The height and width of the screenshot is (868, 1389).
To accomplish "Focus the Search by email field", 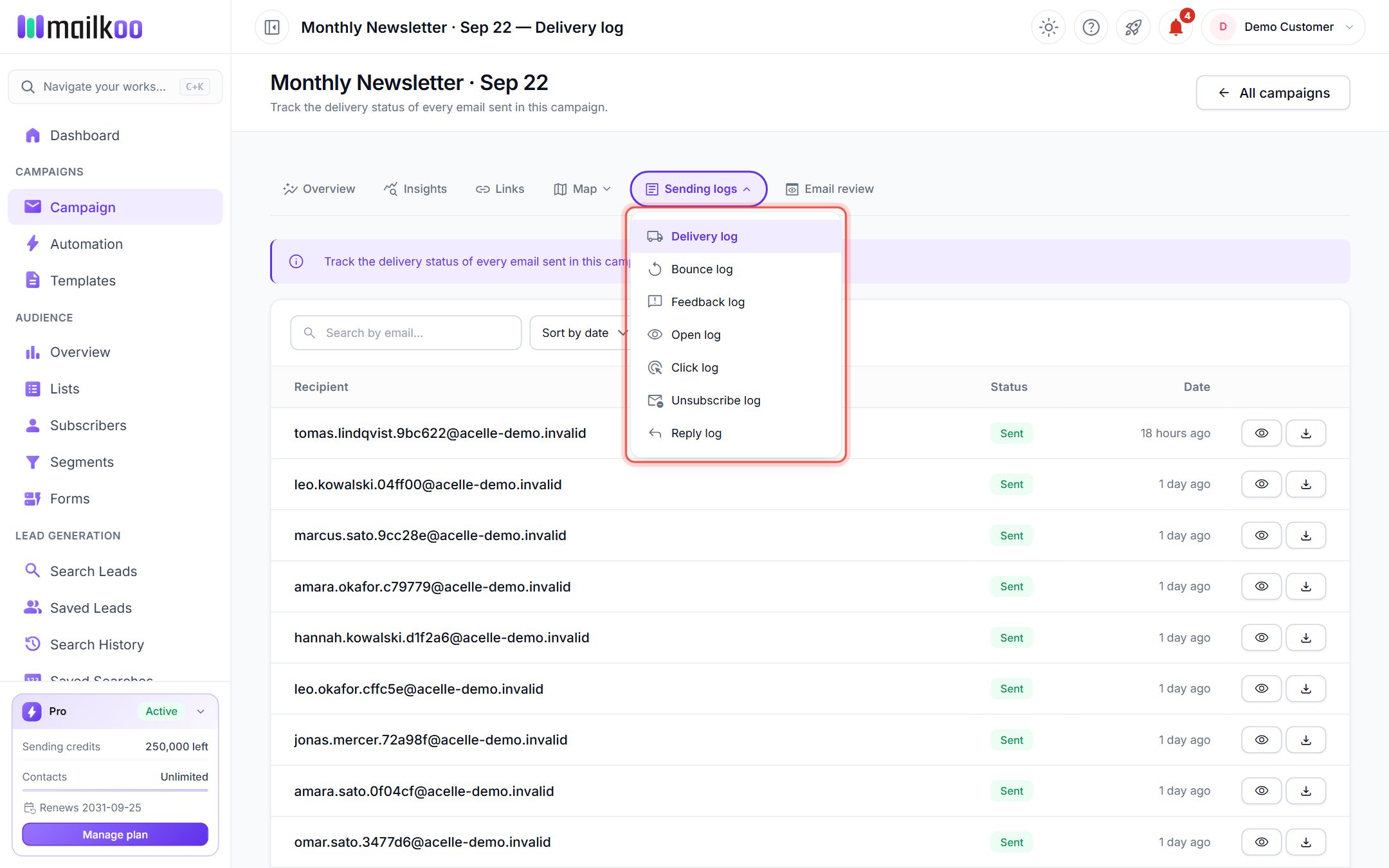I will pyautogui.click(x=406, y=332).
